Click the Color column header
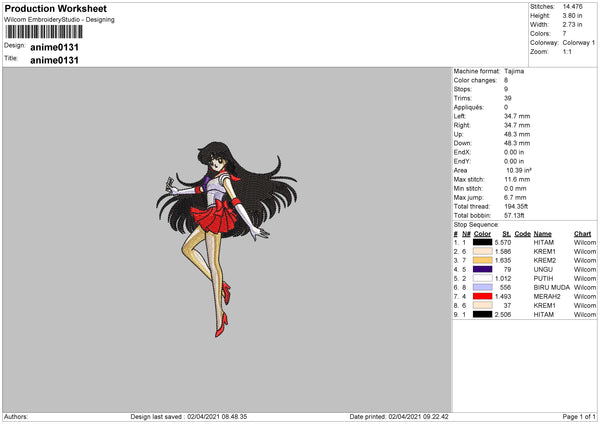Screen dimensions: 600x424 pyautogui.click(x=482, y=233)
